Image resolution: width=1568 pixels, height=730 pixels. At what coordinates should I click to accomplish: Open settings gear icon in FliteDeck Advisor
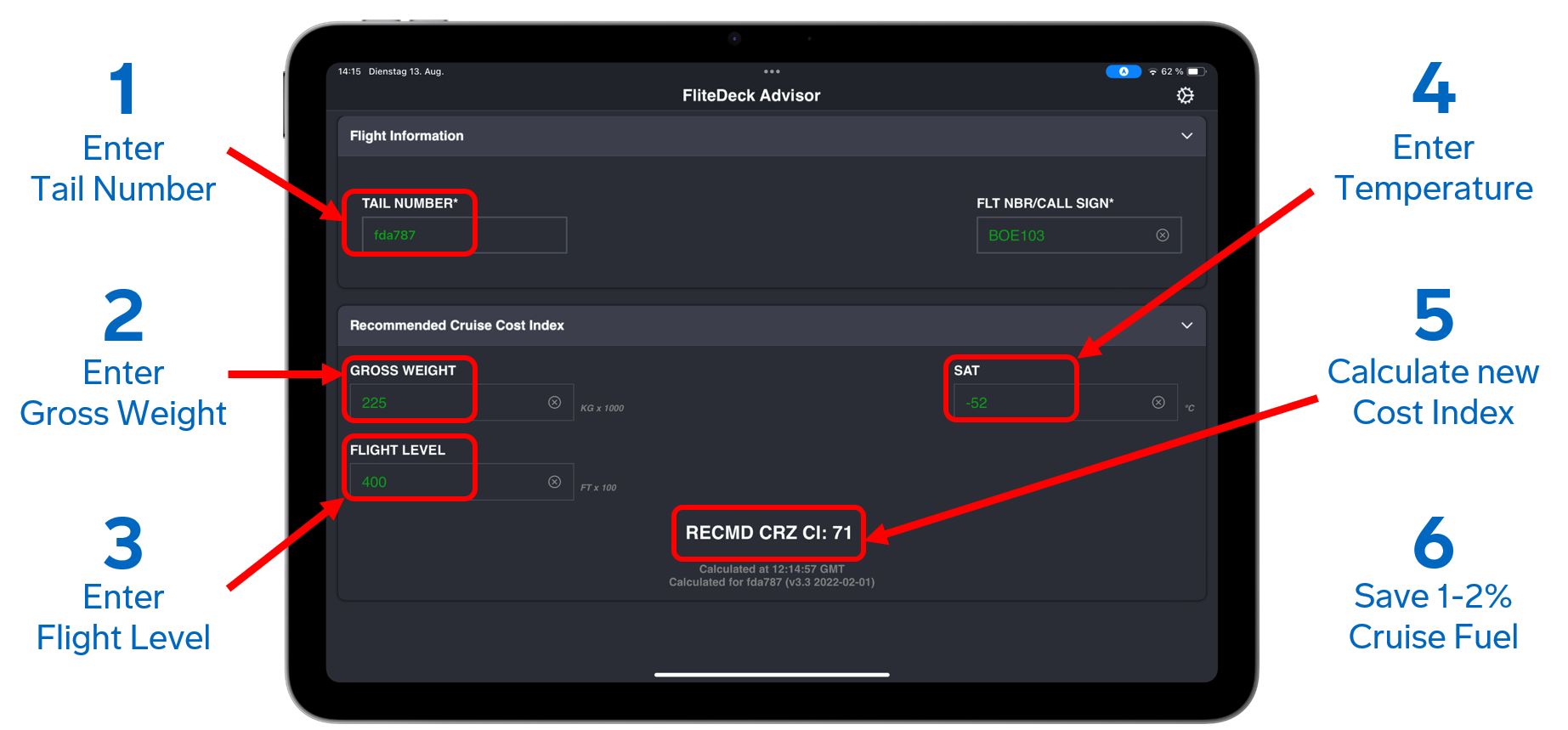(1185, 95)
